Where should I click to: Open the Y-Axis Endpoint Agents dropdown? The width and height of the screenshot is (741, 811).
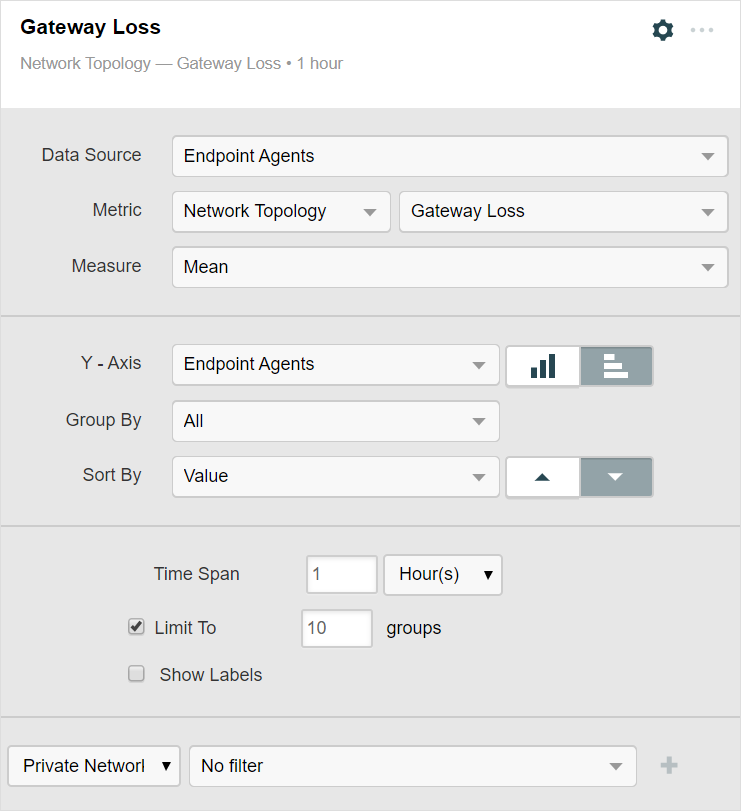[x=335, y=365]
